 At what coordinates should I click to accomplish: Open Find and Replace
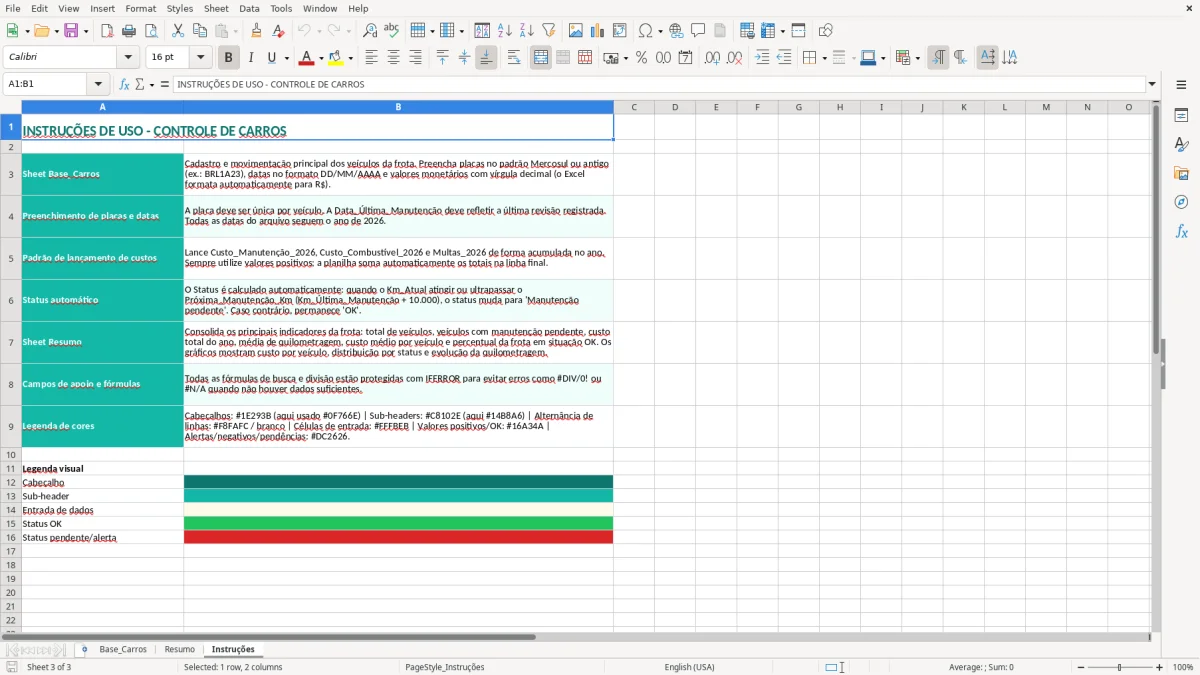tap(370, 31)
